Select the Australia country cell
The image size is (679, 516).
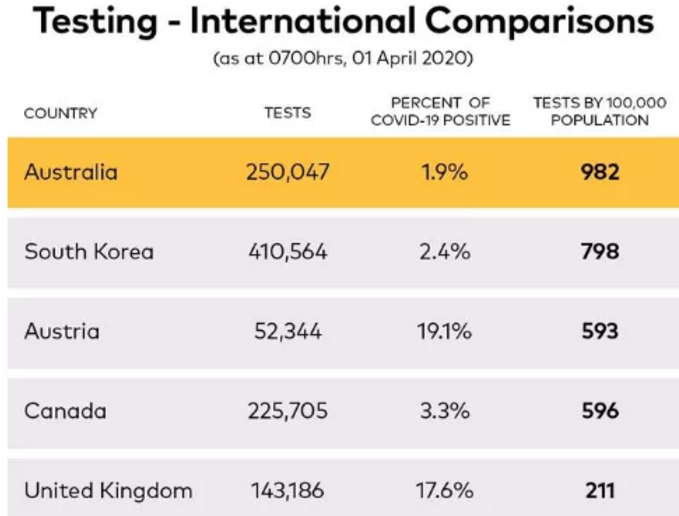(x=71, y=172)
